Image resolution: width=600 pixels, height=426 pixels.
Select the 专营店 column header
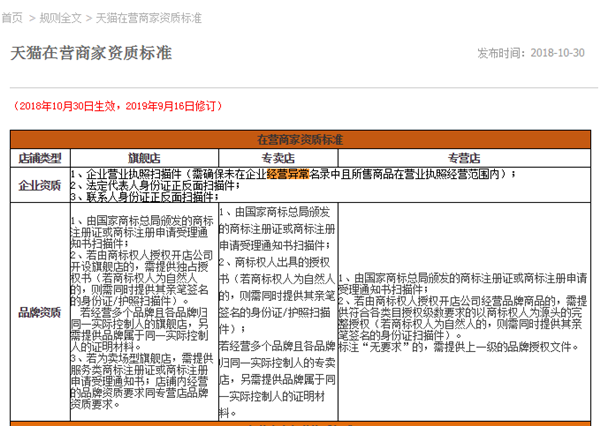coord(464,158)
